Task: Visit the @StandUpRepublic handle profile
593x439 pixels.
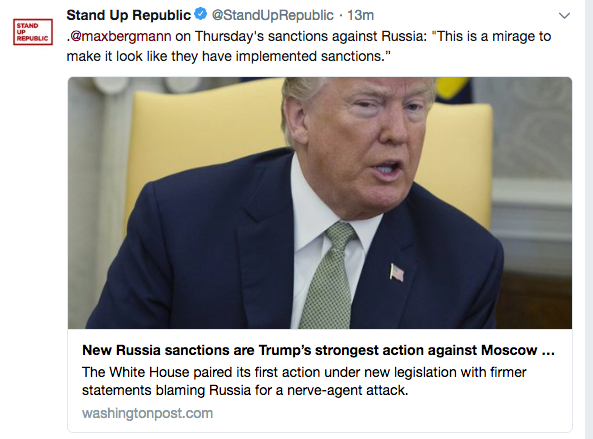Action: [x=272, y=15]
